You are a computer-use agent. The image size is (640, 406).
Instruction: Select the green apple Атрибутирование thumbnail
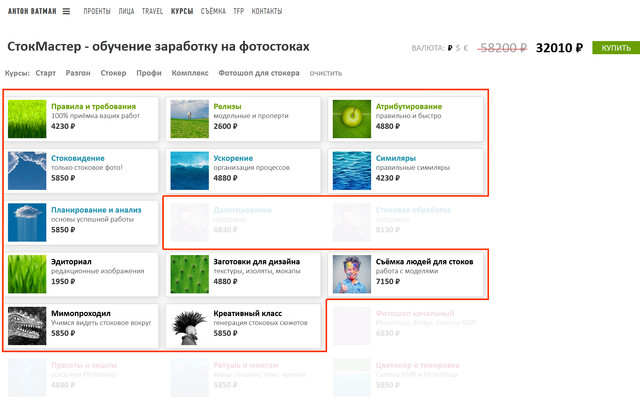coord(351,119)
